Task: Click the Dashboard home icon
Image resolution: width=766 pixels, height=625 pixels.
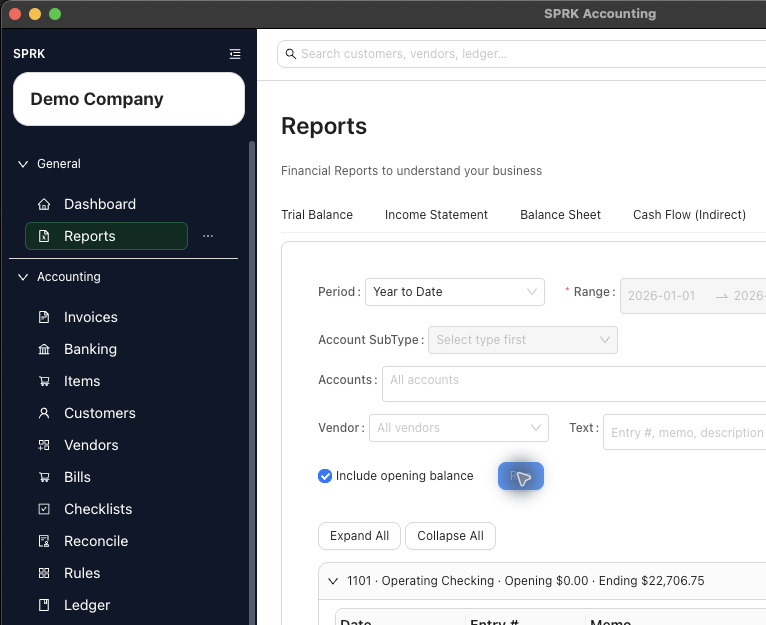Action: coord(44,204)
